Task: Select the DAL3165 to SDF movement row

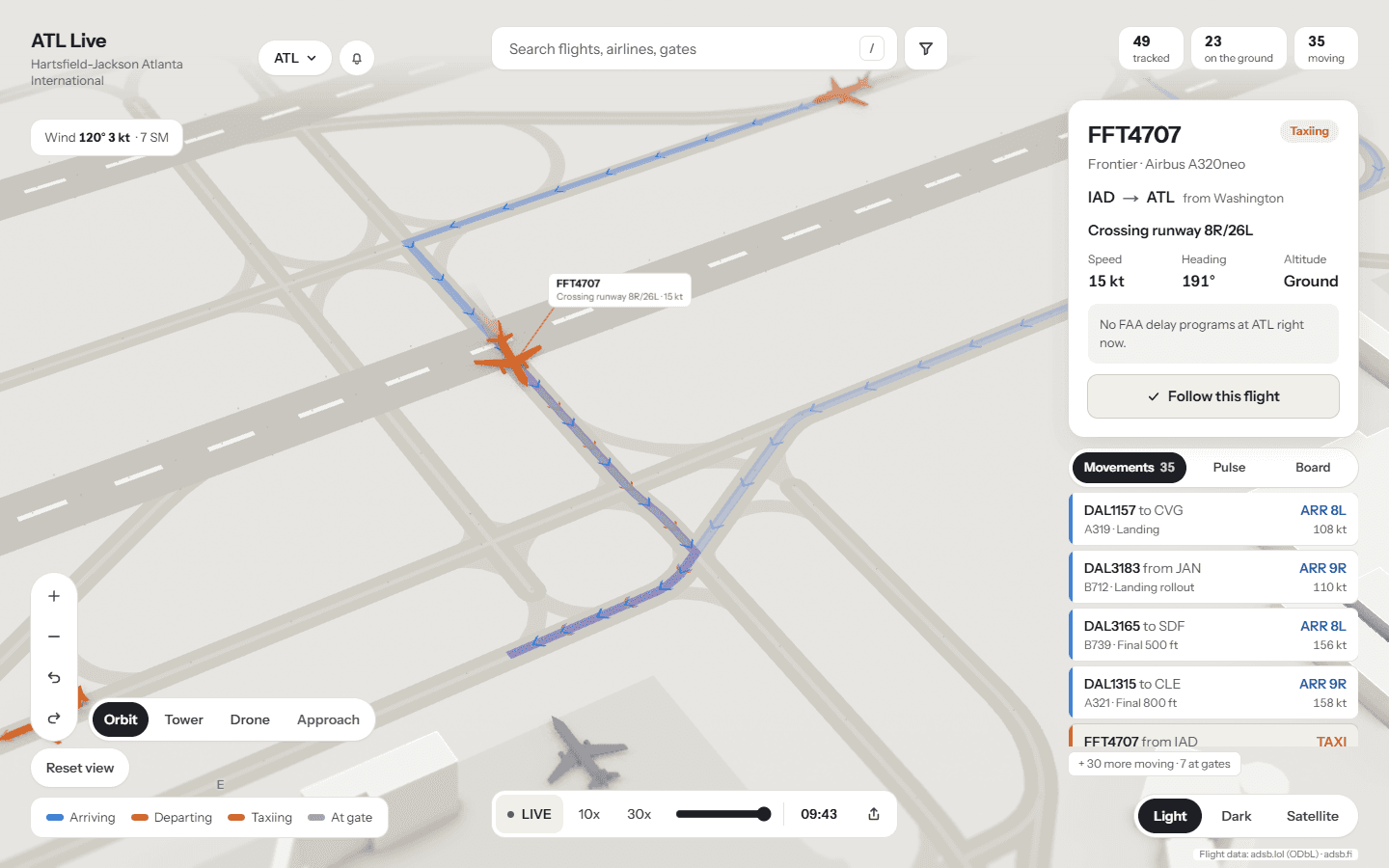Action: (x=1213, y=635)
